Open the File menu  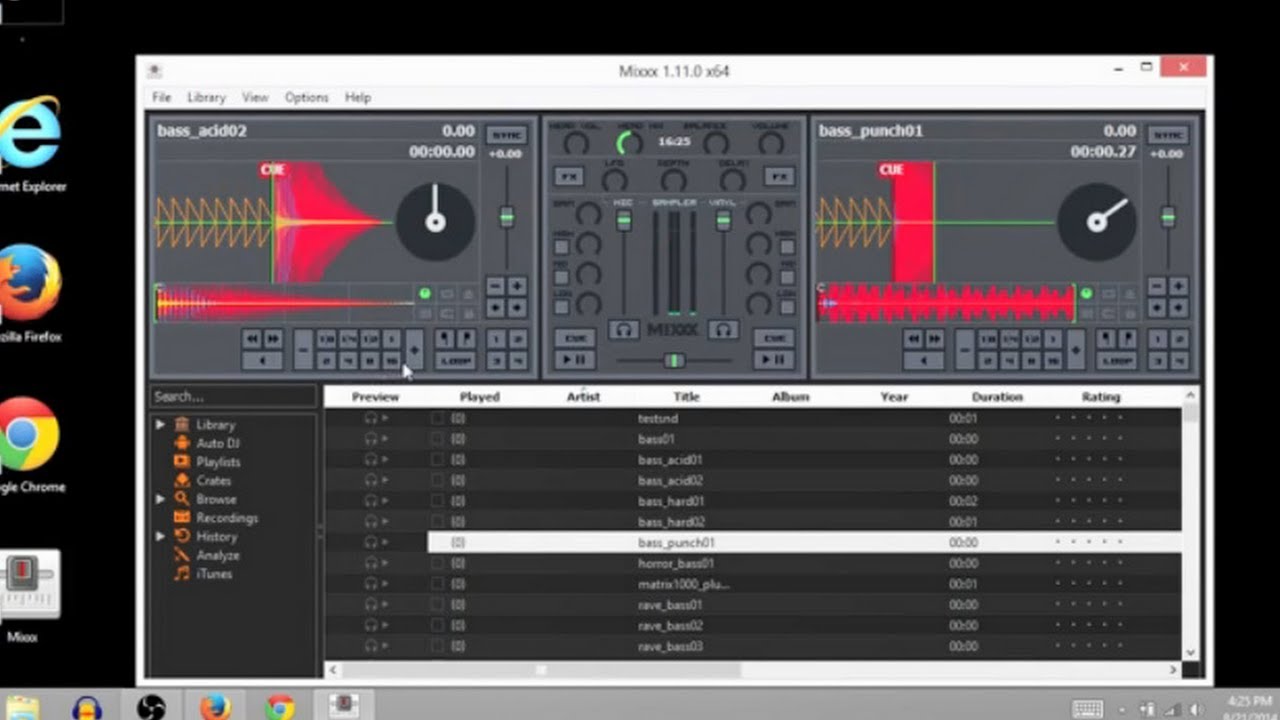[161, 97]
